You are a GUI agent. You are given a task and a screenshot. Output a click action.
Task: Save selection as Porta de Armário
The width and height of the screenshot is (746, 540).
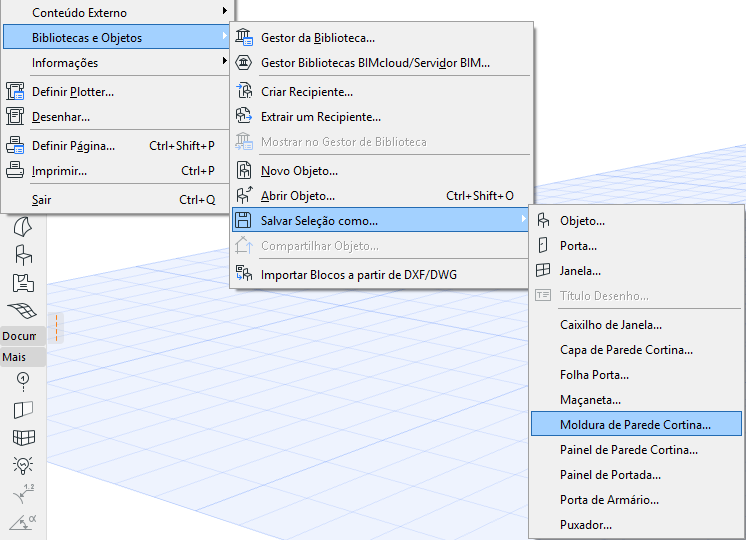[637, 500]
